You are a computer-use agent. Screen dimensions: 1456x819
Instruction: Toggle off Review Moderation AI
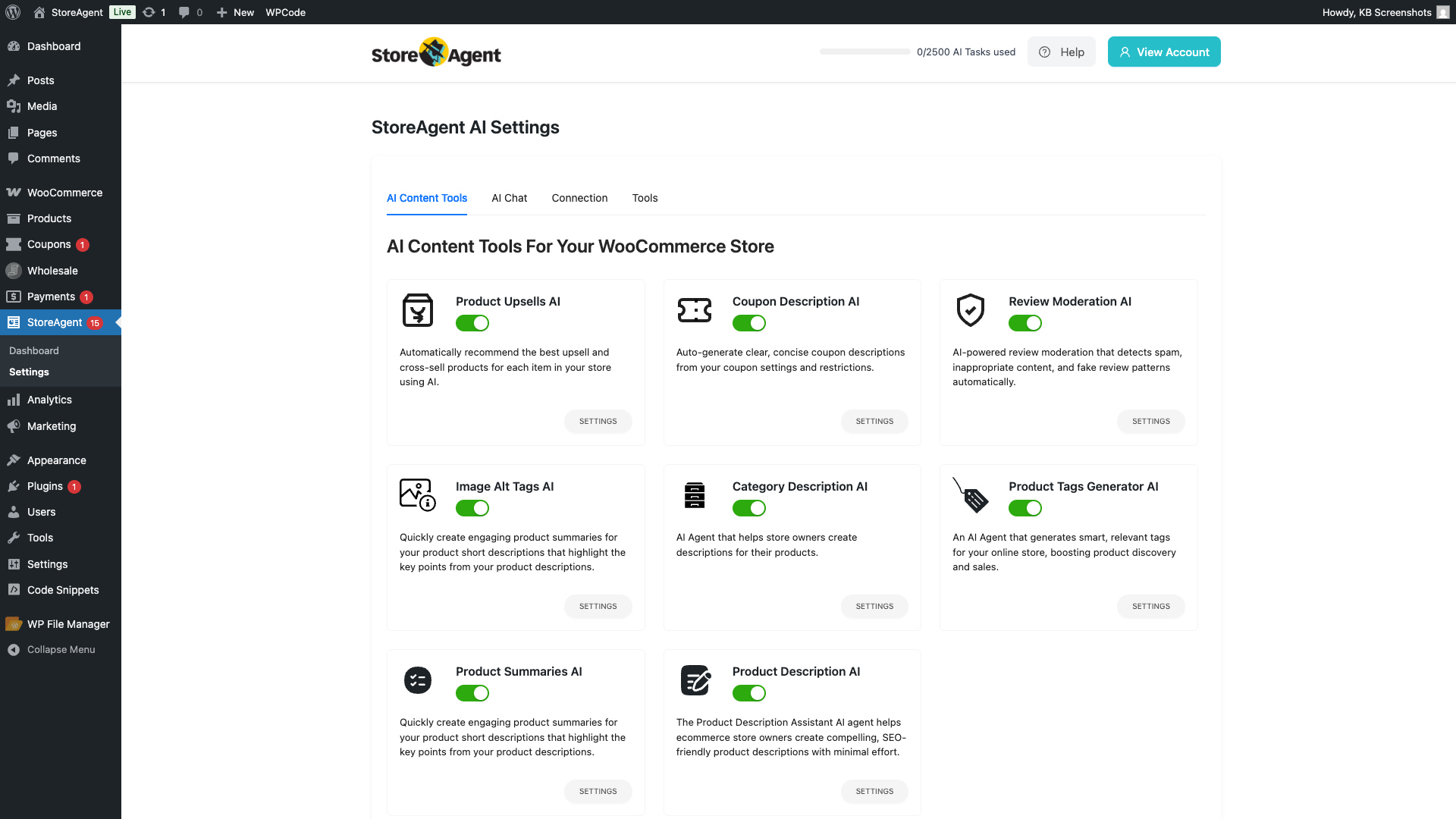point(1025,324)
